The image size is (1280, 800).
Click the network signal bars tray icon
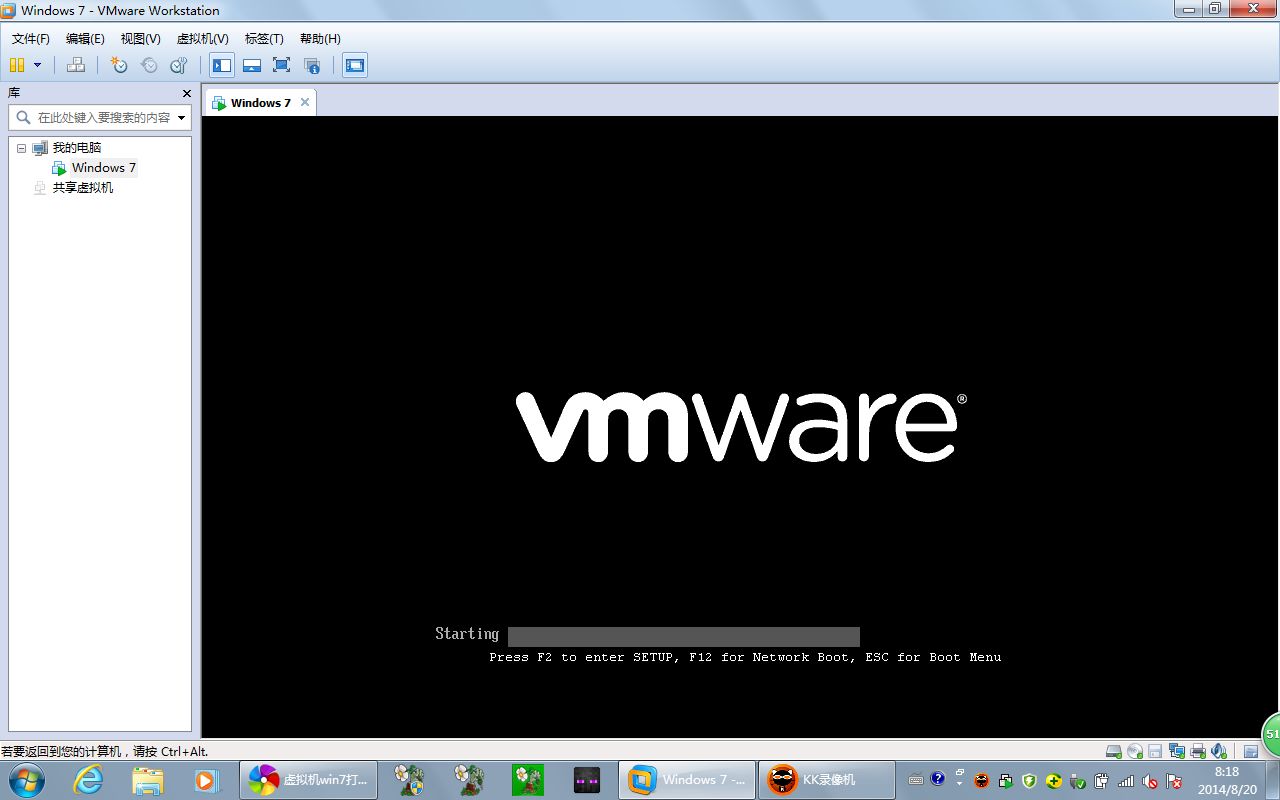point(1126,781)
